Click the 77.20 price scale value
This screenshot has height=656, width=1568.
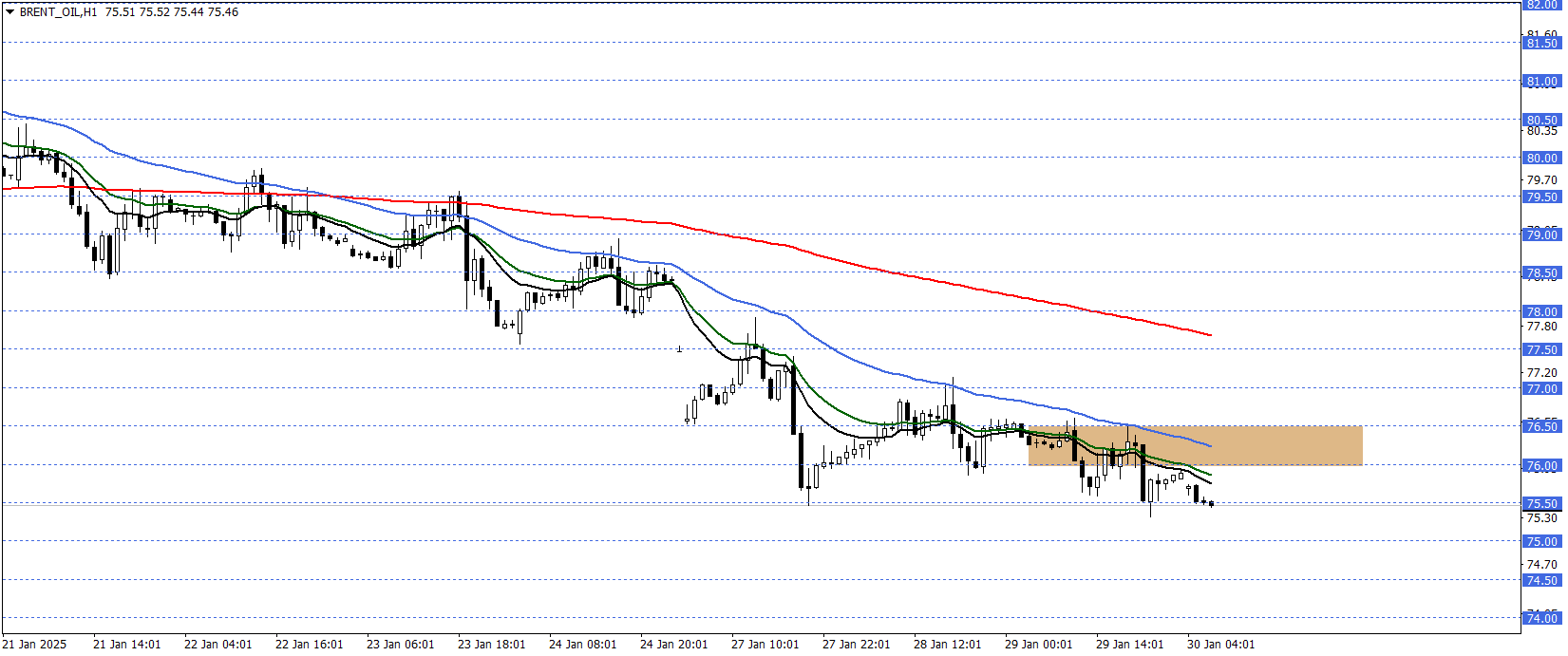point(1541,373)
